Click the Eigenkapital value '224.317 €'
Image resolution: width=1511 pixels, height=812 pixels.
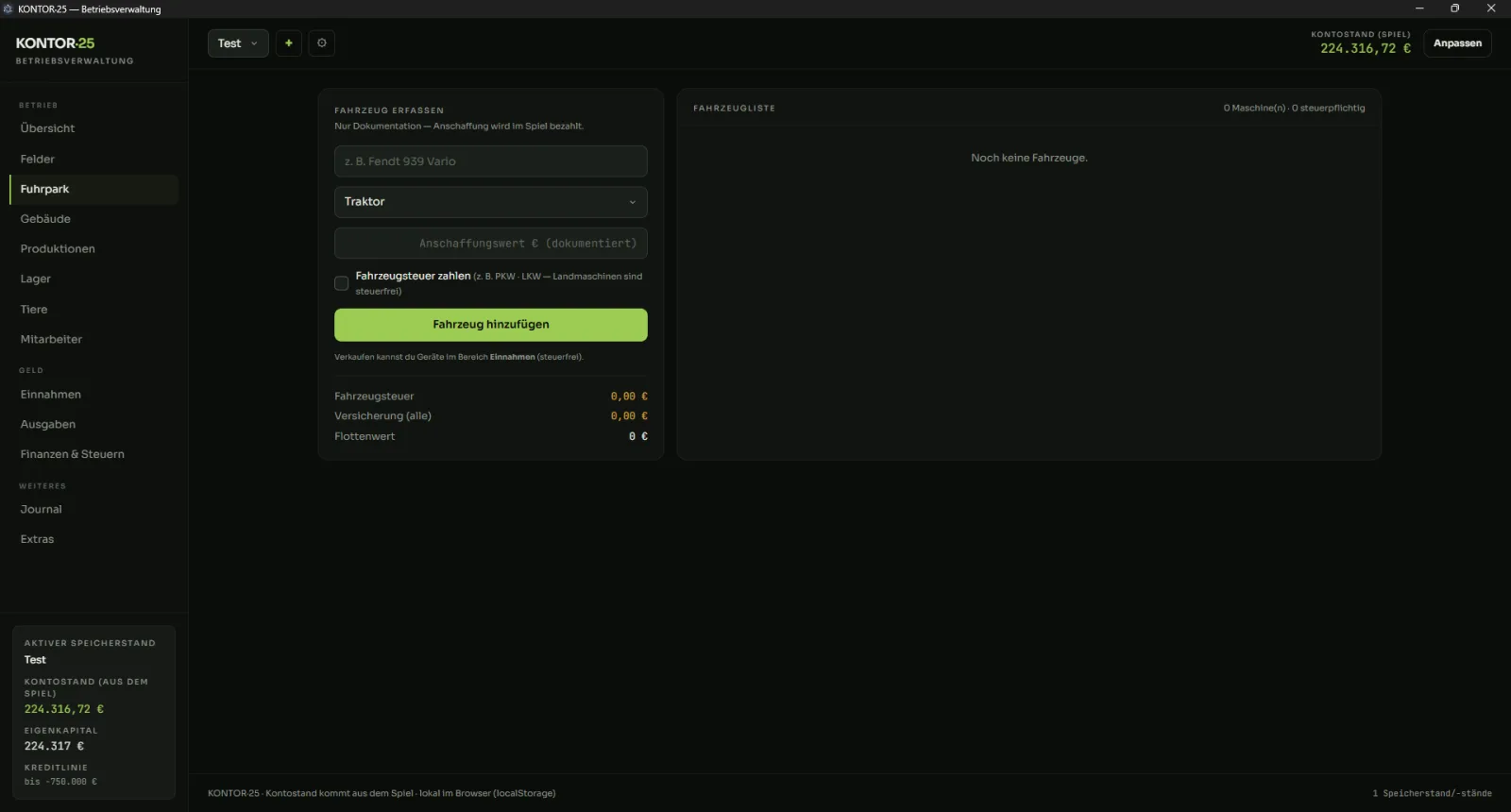click(54, 746)
